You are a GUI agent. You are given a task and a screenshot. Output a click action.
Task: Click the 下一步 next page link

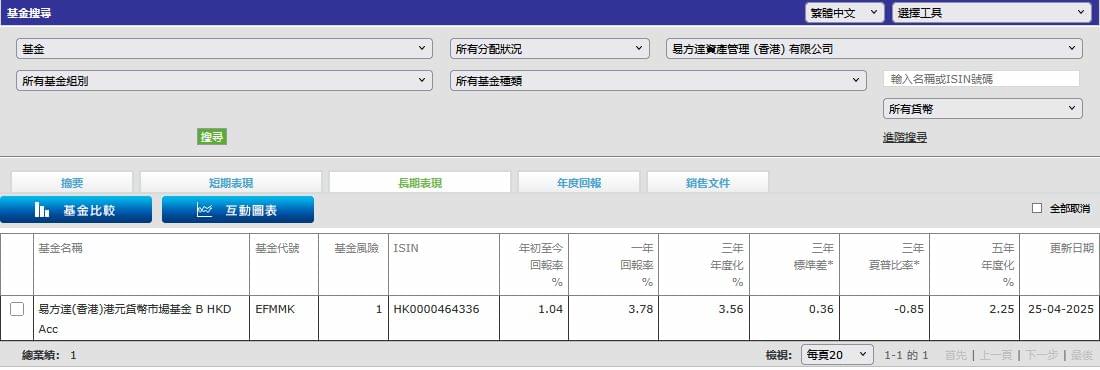(1042, 355)
